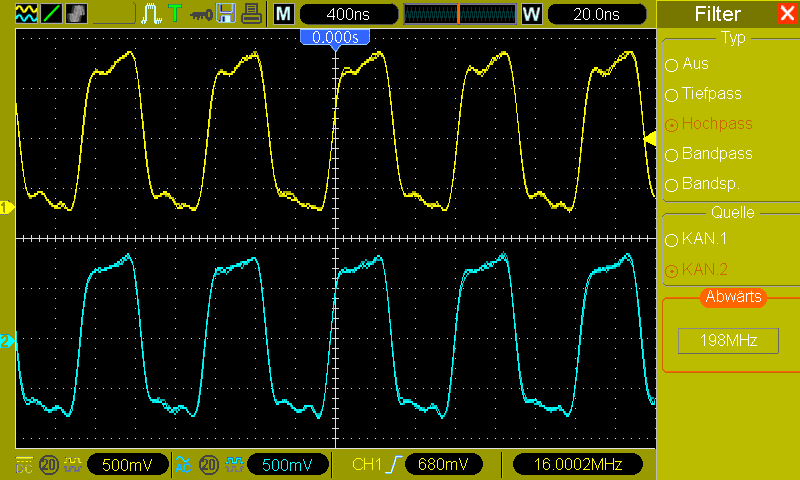Click the key lock icon
This screenshot has width=800, height=480.
tap(201, 15)
